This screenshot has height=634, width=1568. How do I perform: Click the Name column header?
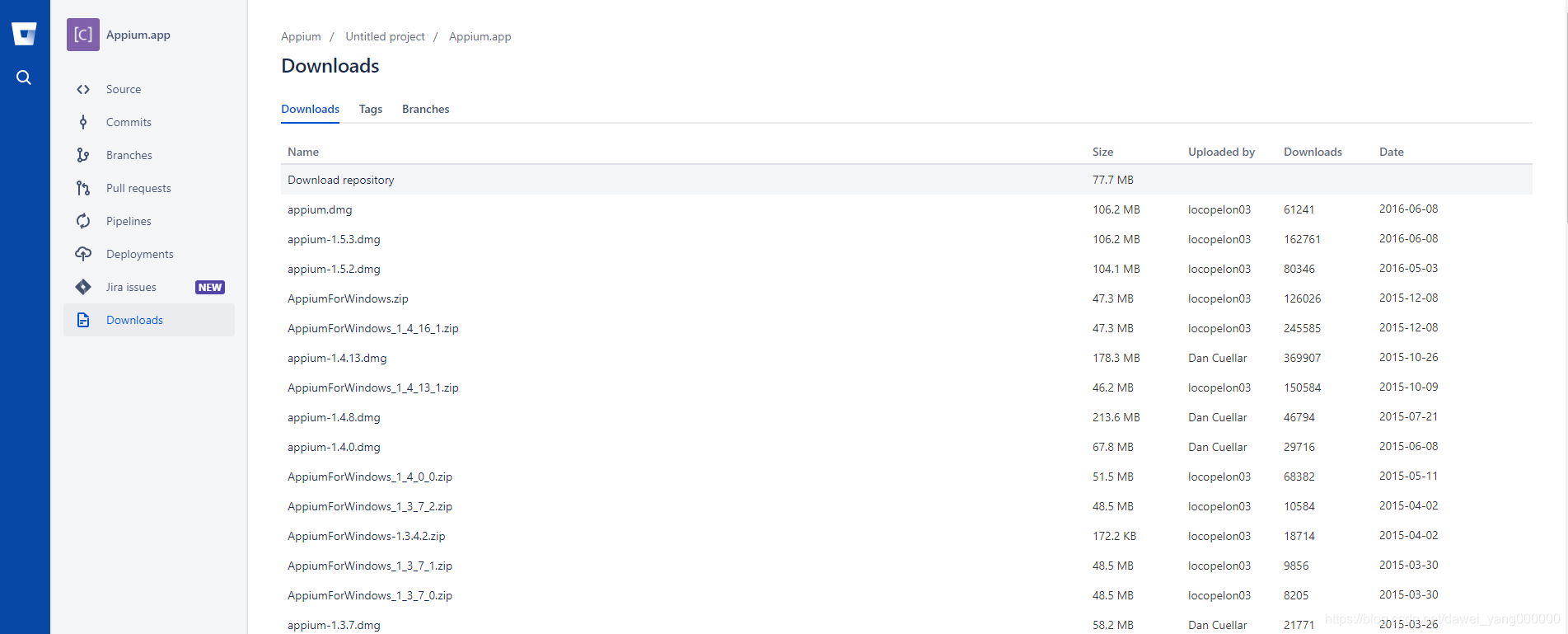pos(303,152)
